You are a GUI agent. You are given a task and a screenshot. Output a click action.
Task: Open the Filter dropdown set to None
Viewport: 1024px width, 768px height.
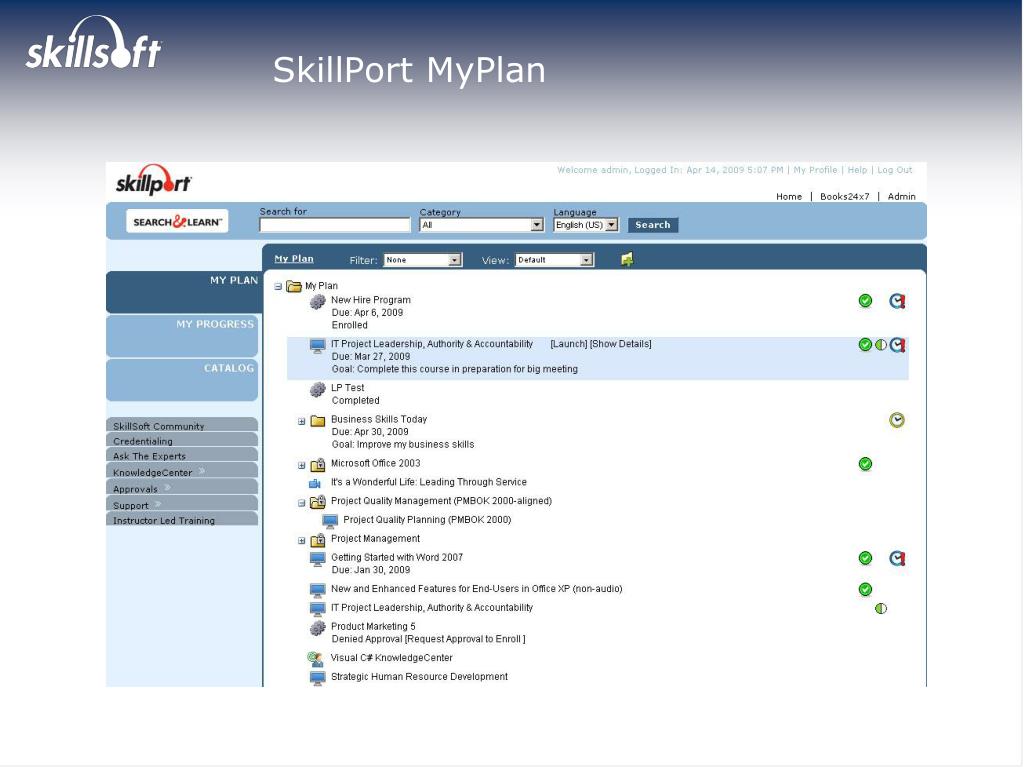423,260
